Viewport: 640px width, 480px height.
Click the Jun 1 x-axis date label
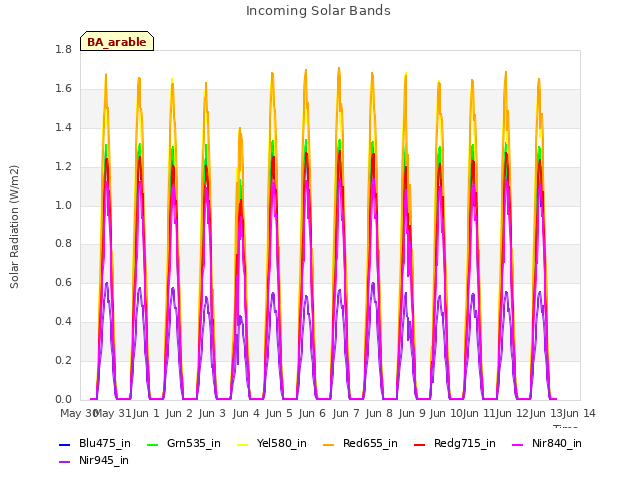[x=146, y=413]
